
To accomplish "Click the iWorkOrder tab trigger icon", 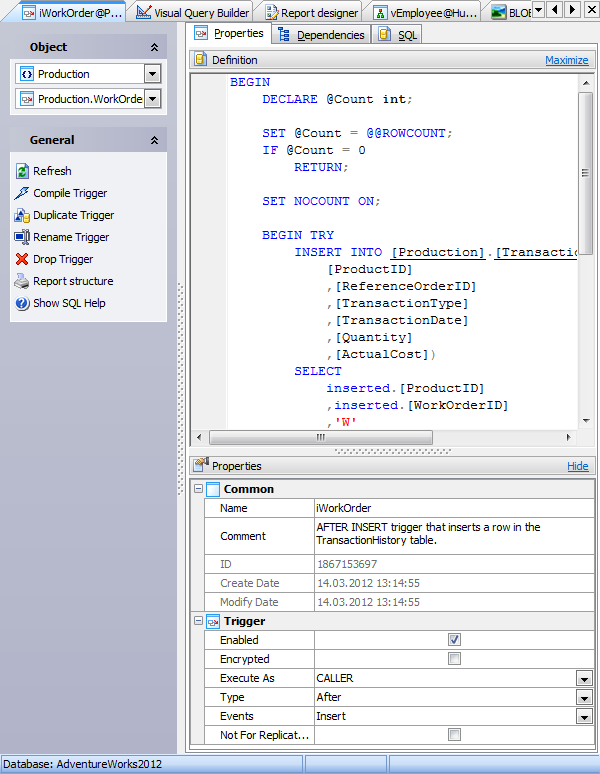I will click(29, 13).
